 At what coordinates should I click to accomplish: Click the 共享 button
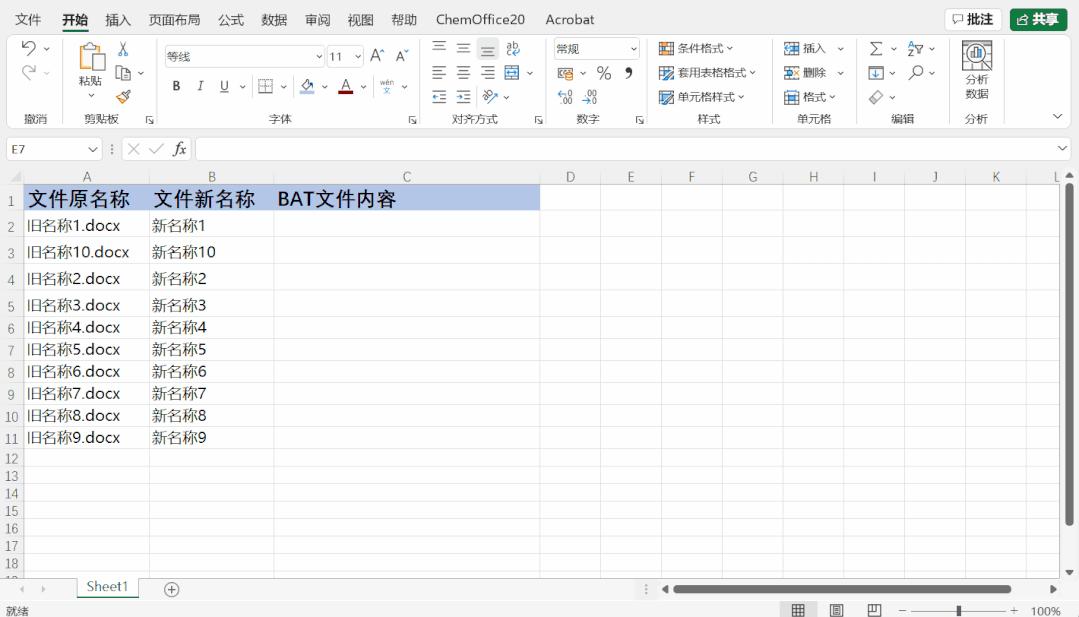[1037, 19]
